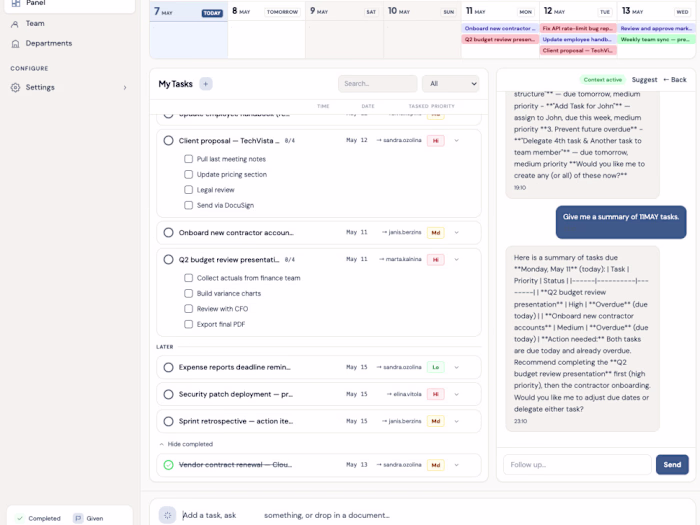The image size is (700, 525).
Task: Expand the Settings chevron arrow
Action: (x=125, y=88)
